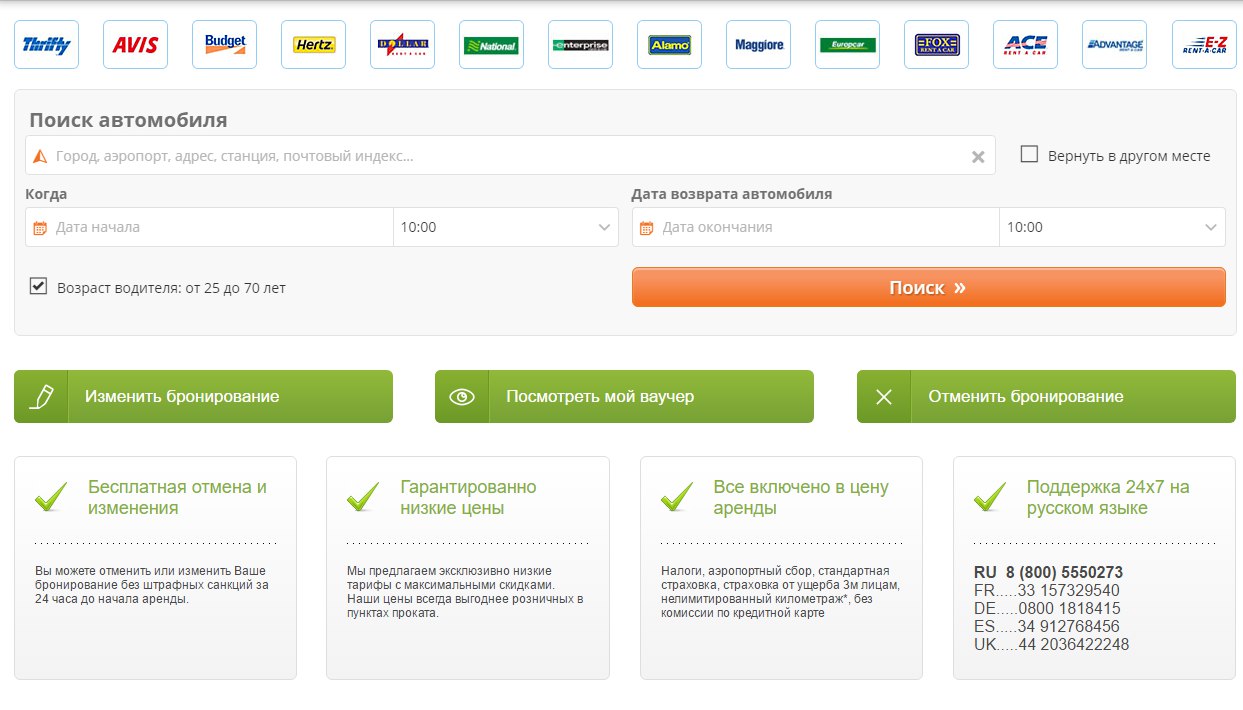1243x710 pixels.
Task: Click the Дата начала date field
Action: point(209,227)
